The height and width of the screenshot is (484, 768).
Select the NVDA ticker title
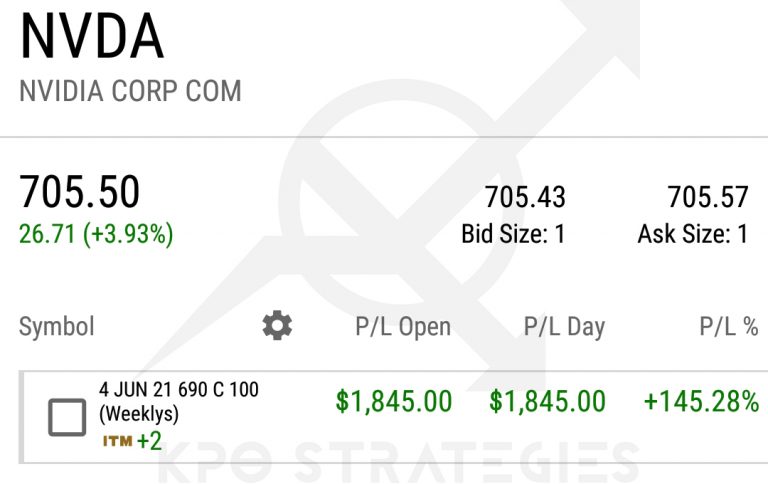(91, 37)
